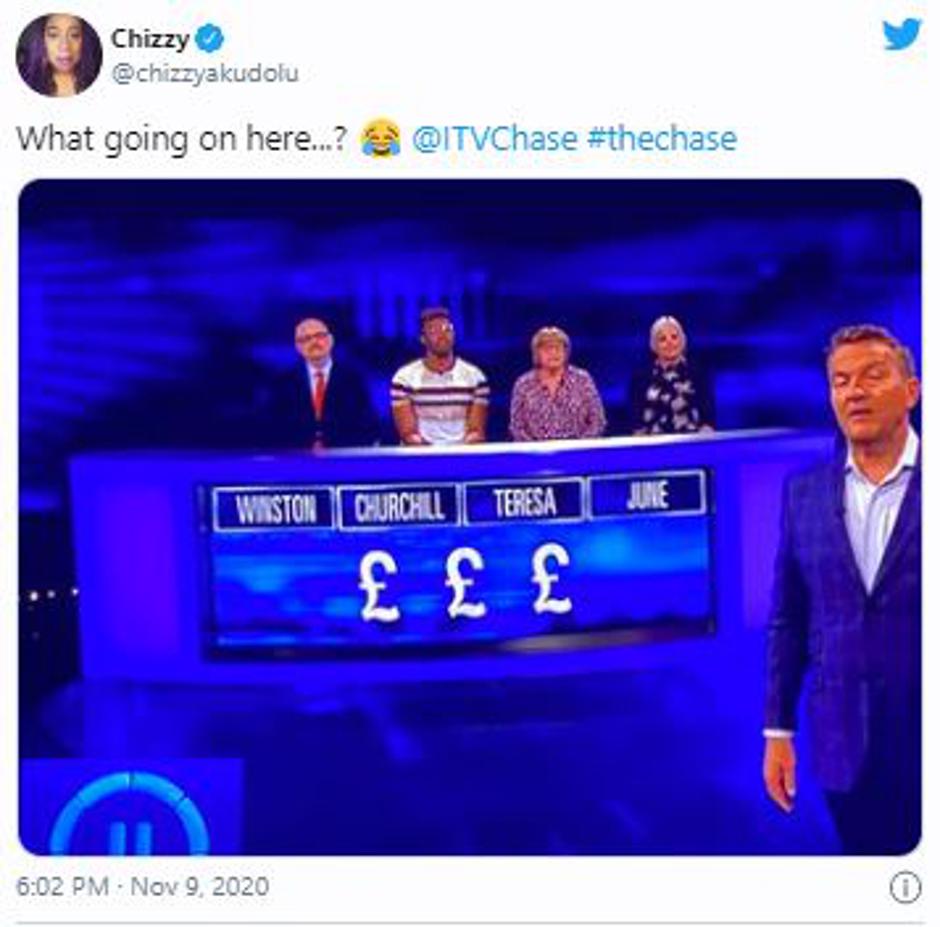Click the crying laughing emoji
Image resolution: width=940 pixels, height=927 pixels.
click(x=381, y=138)
